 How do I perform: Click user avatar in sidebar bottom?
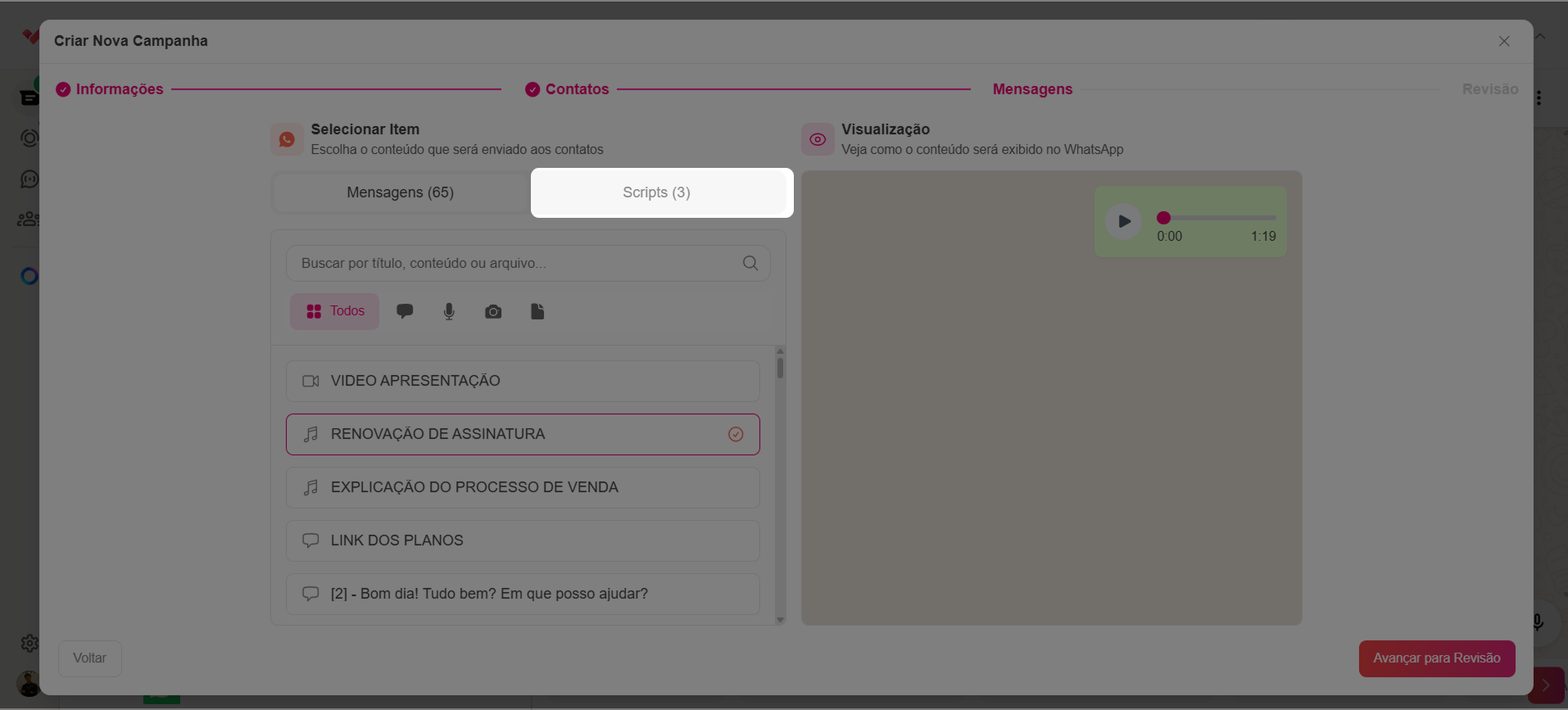(x=28, y=684)
